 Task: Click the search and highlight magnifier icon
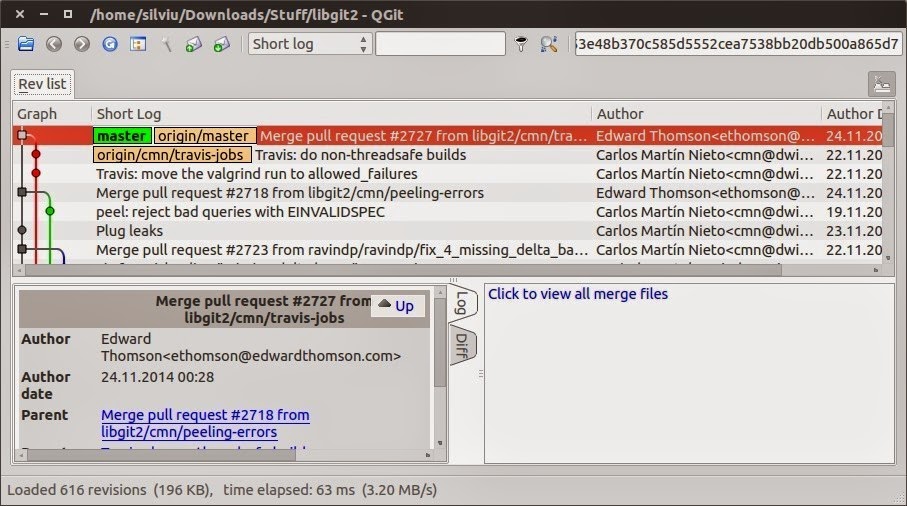click(548, 44)
